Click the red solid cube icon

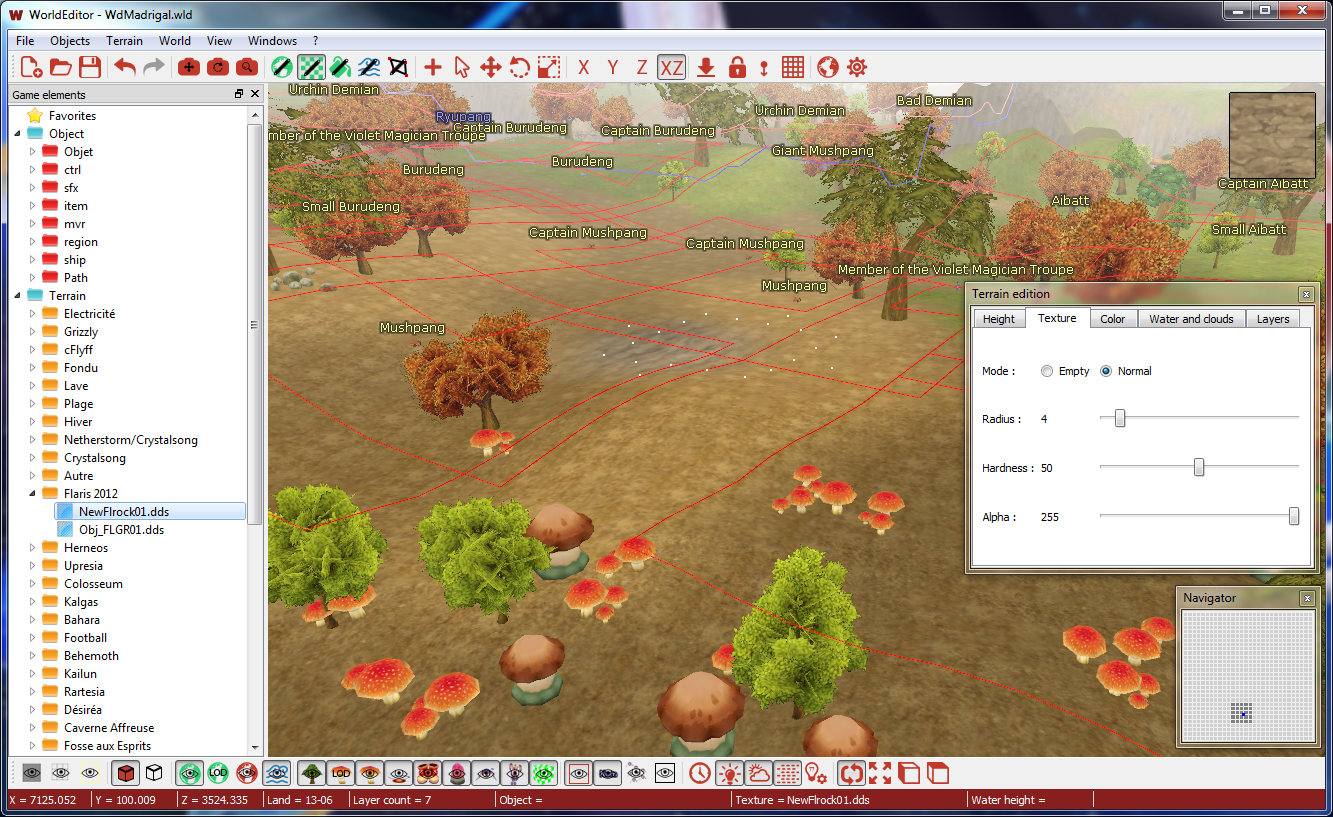(125, 773)
